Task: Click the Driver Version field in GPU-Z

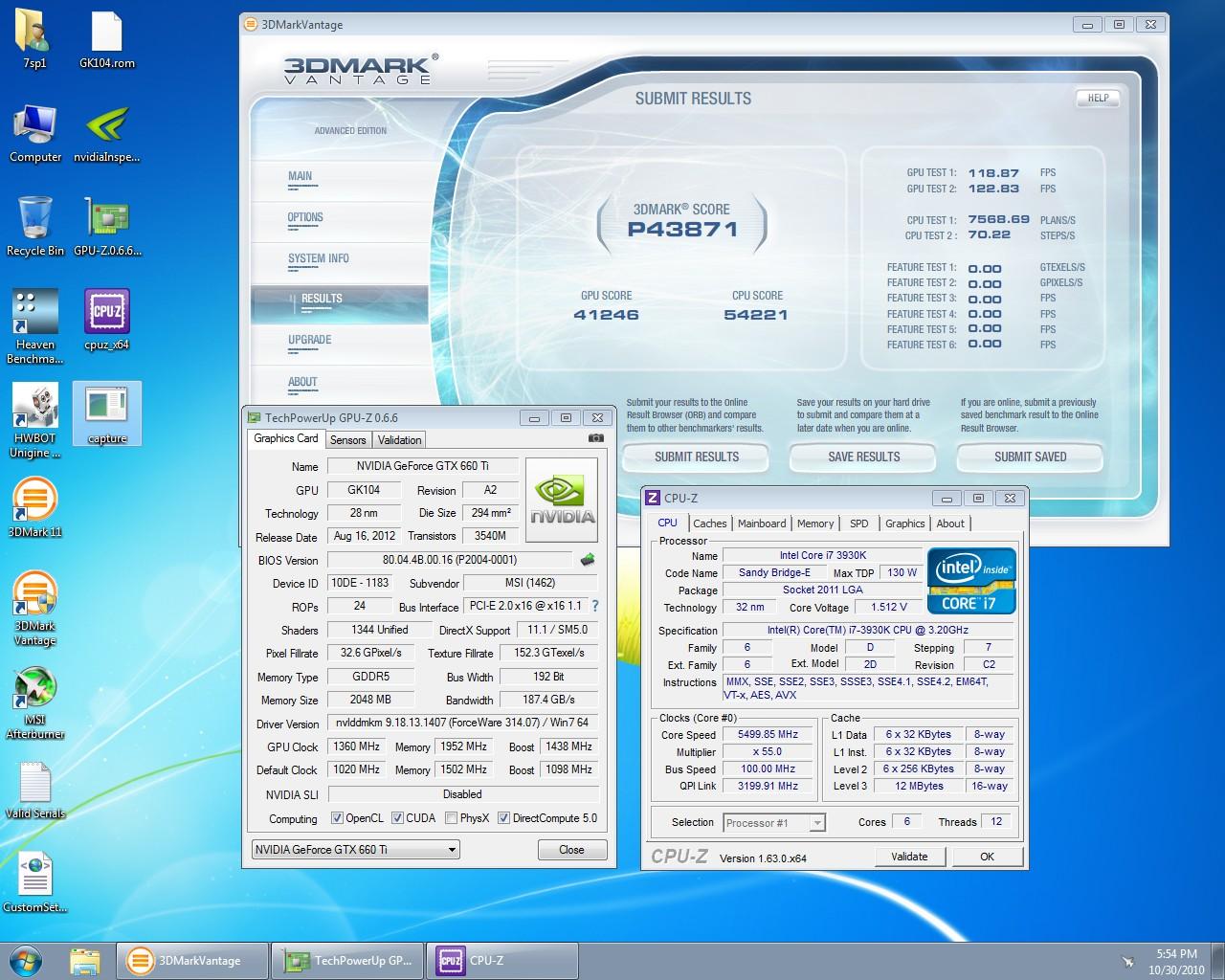Action: (463, 723)
